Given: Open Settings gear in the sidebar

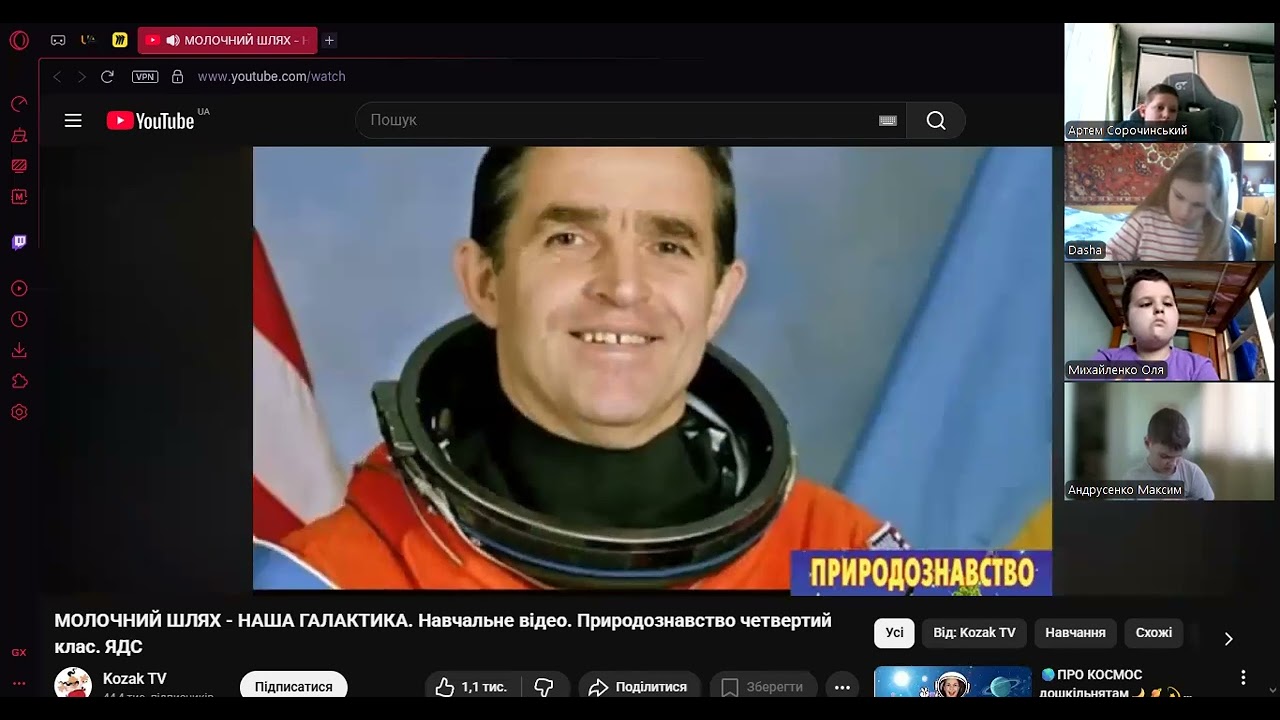Looking at the screenshot, I should point(19,412).
